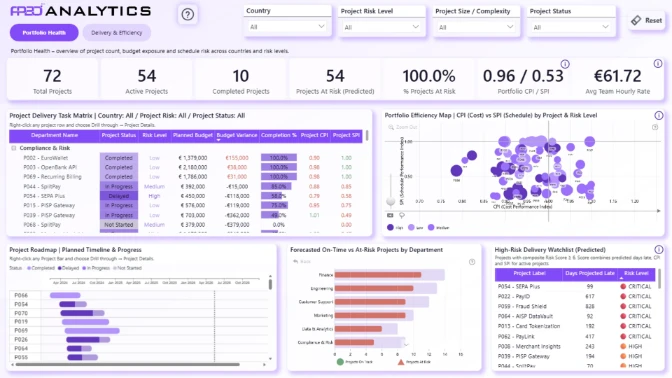
Task: Open the Project Size / Complexity dropdown
Action: (476, 27)
